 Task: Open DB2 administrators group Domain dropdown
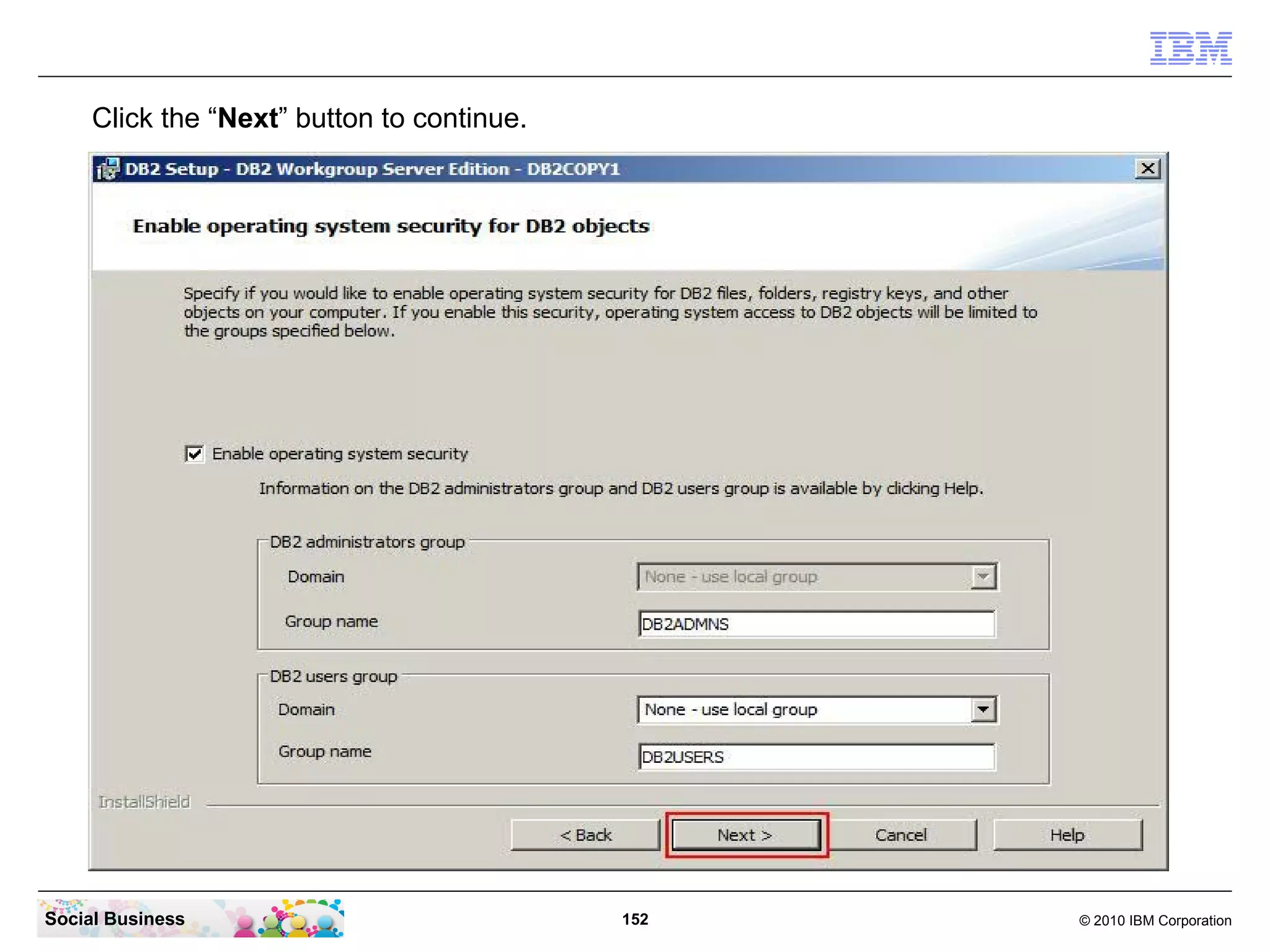click(x=984, y=577)
